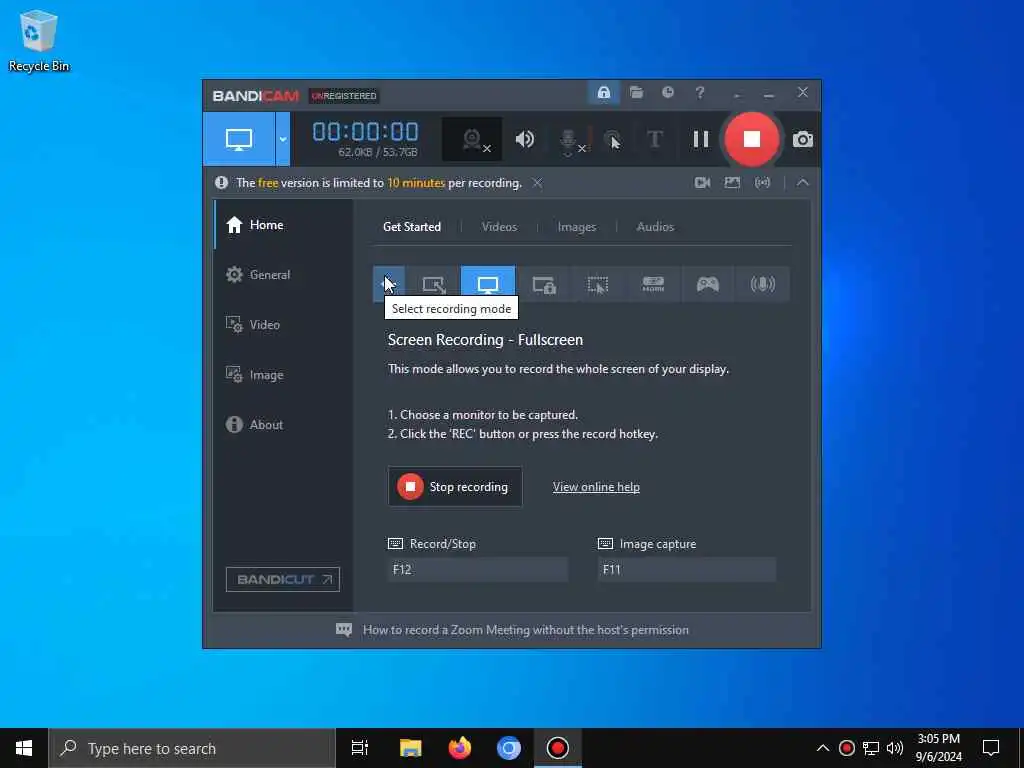Click the recording timer 00:00:00
This screenshot has width=1024, height=768.
pos(365,132)
